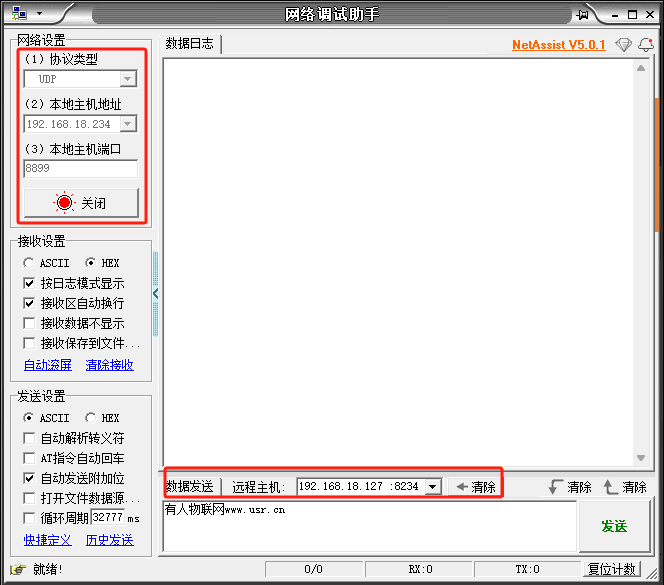Viewport: 664px width, 585px height.
Task: Open the app icon menu in title bar
Action: [x=23, y=14]
